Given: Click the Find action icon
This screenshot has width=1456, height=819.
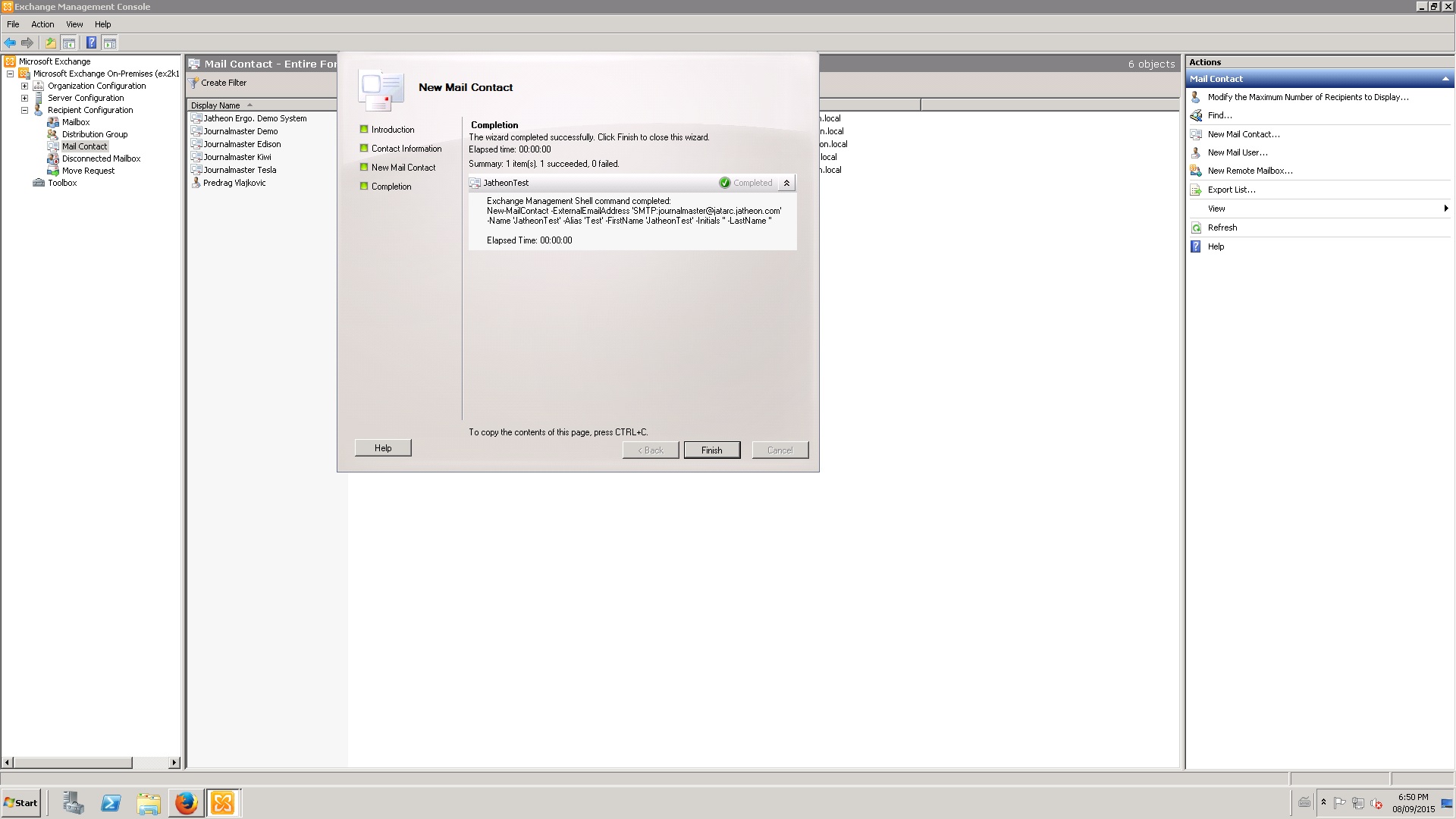Looking at the screenshot, I should click(x=1196, y=115).
